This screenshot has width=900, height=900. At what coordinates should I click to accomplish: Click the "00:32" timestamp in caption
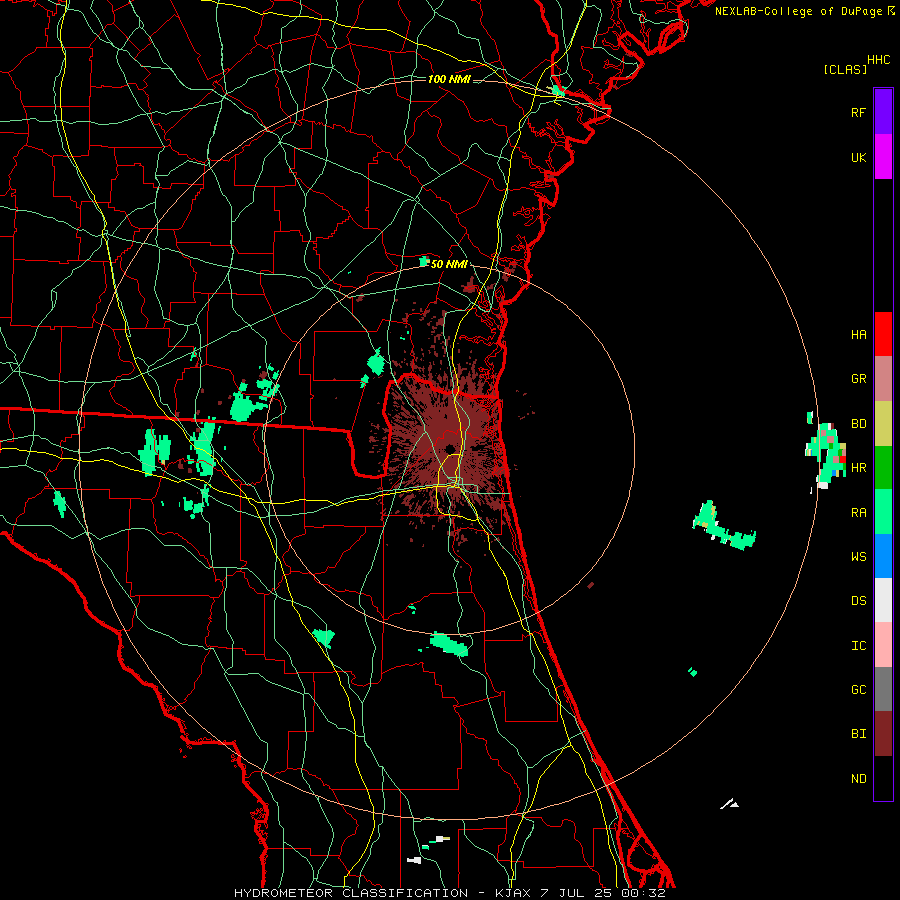643,893
